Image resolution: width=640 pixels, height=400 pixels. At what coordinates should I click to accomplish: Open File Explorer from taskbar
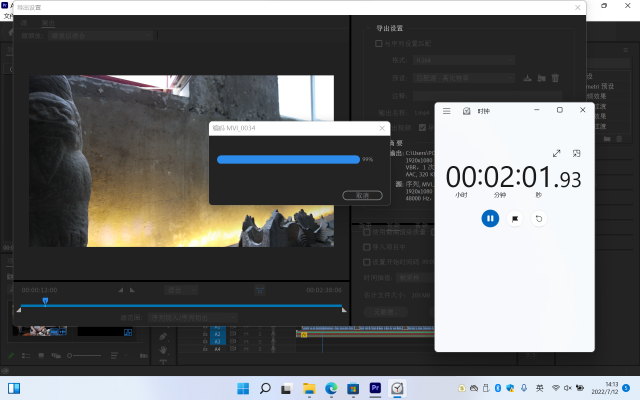(309, 388)
